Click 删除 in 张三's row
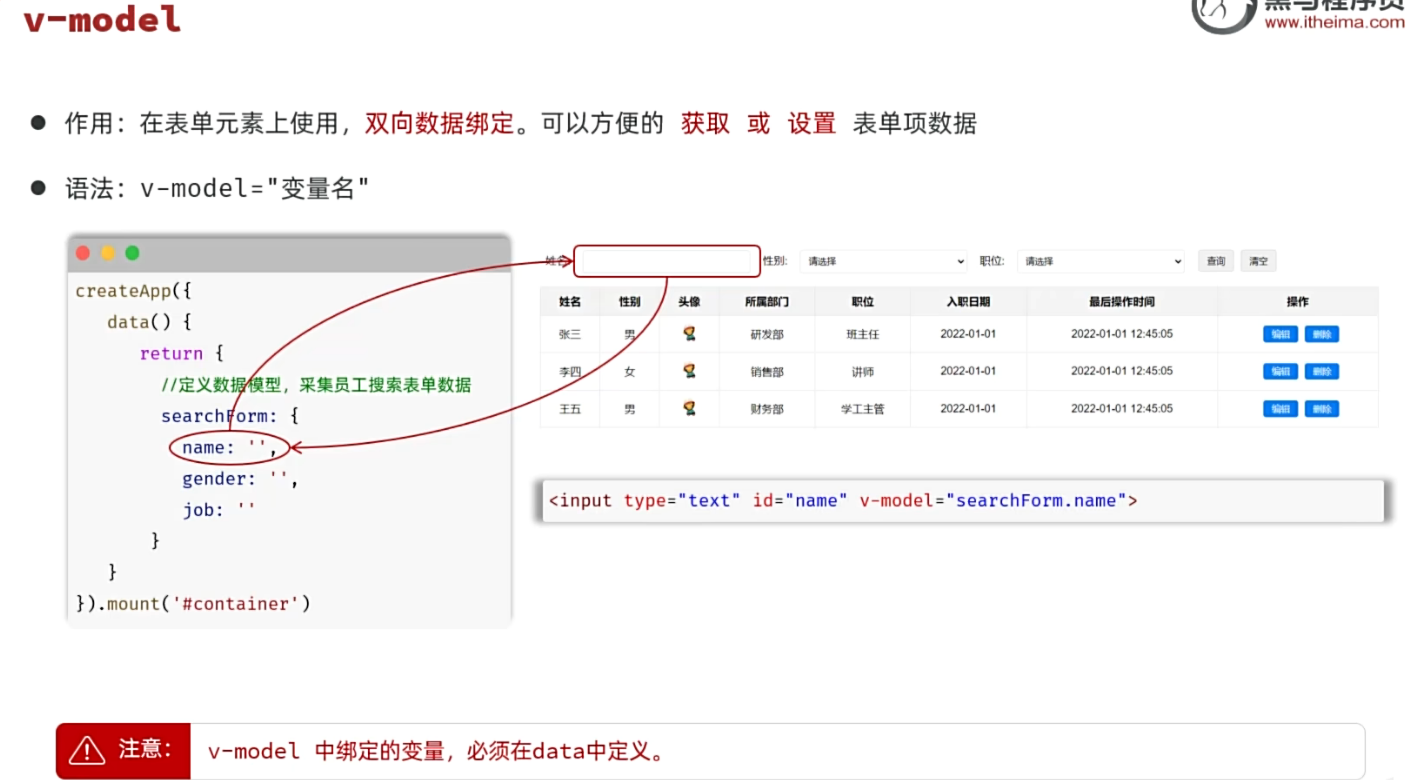Viewport: 1411px width, 780px height. pos(1322,333)
